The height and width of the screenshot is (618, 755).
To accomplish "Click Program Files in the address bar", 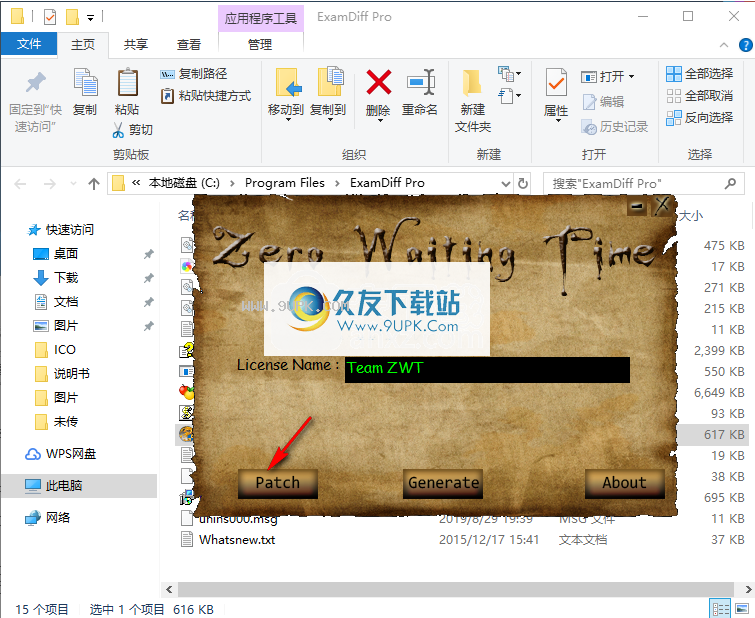I will point(285,183).
